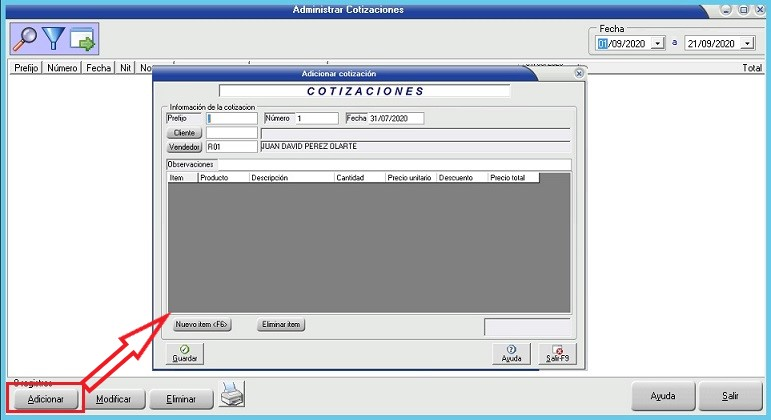Image resolution: width=771 pixels, height=420 pixels.
Task: Click the Número input field
Action: coord(316,118)
